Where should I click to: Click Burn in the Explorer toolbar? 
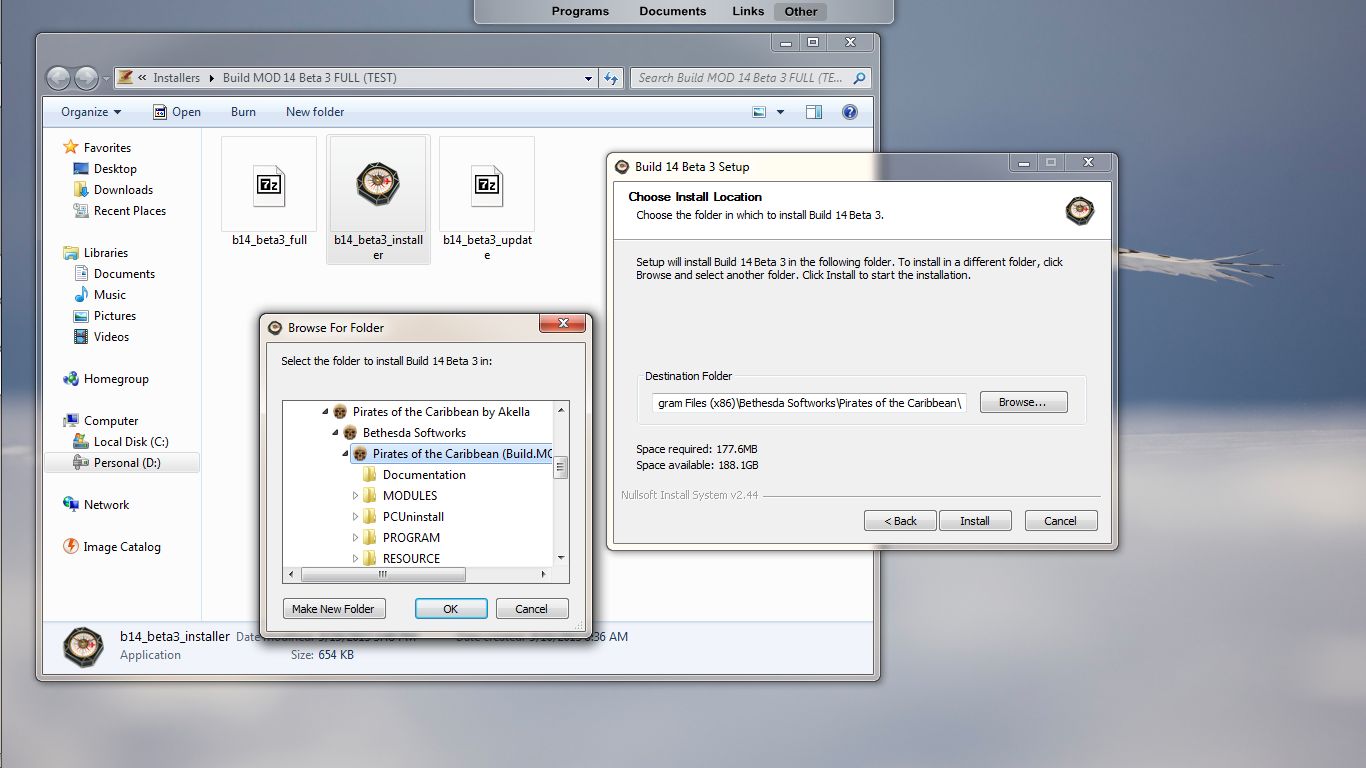(243, 112)
